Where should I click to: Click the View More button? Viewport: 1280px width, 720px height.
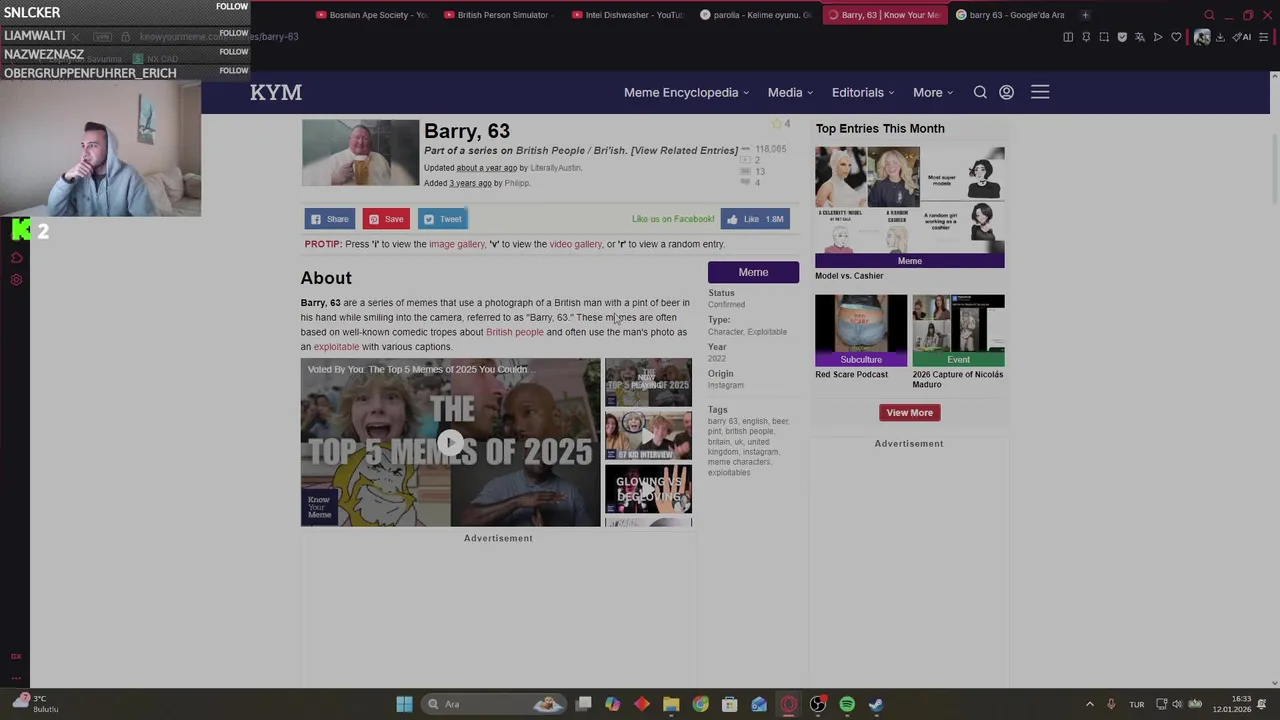pyautogui.click(x=909, y=412)
